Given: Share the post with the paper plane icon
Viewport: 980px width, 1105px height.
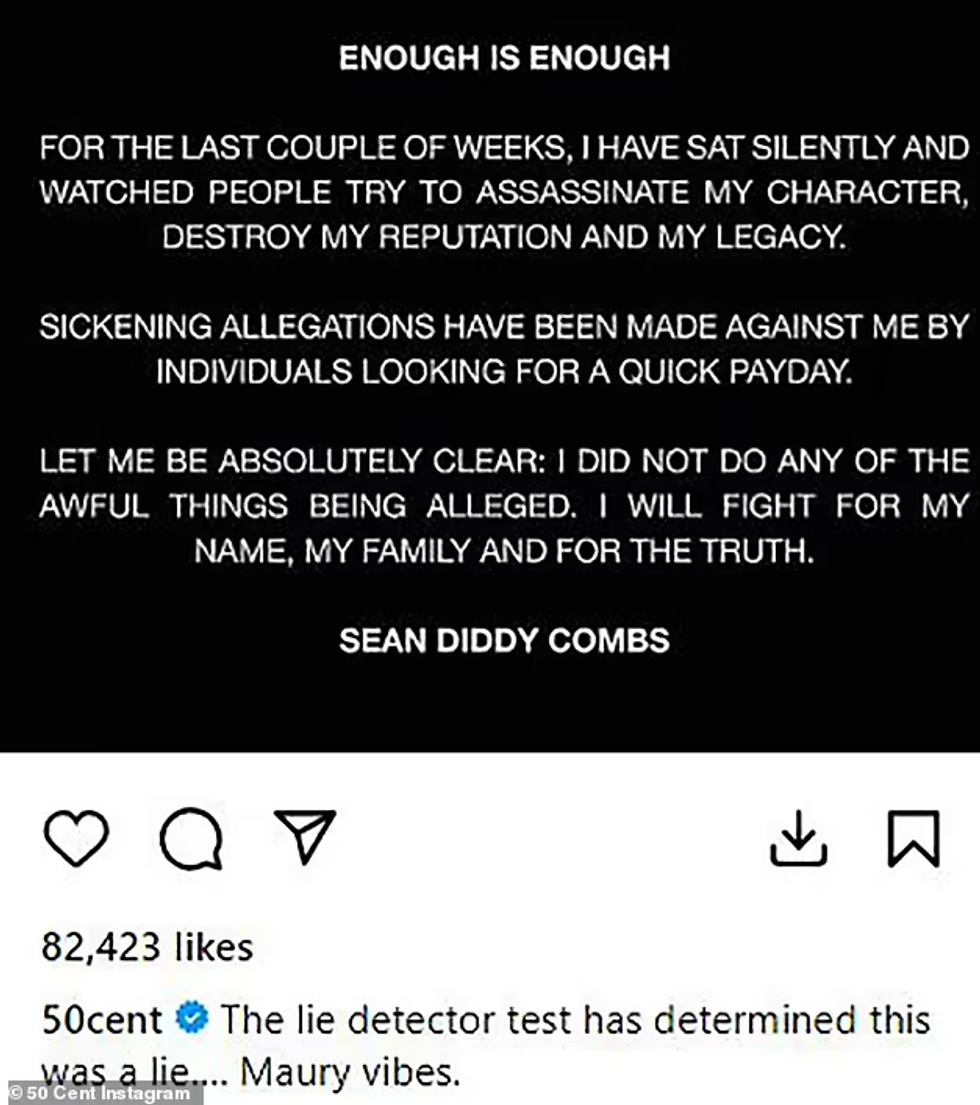Looking at the screenshot, I should 304,836.
